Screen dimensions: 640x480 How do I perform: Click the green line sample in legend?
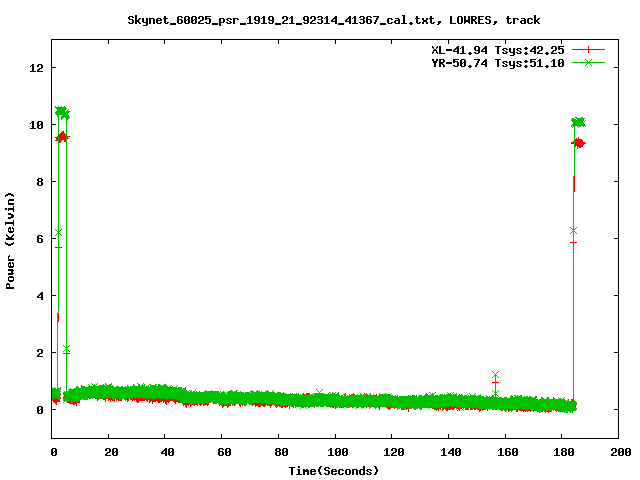click(x=588, y=62)
